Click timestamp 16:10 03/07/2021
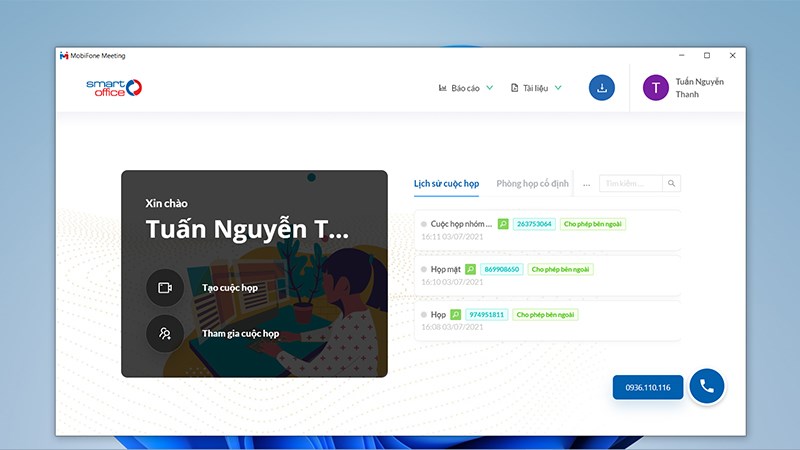This screenshot has height=450, width=800. (452, 282)
